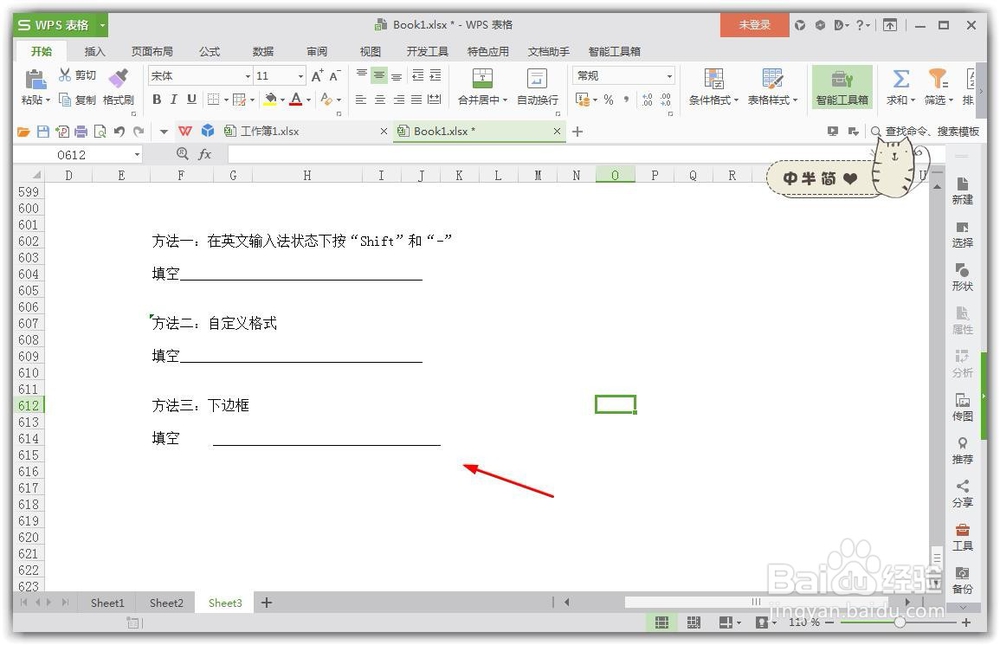Switch to the 插入 ribbon tab

point(95,51)
